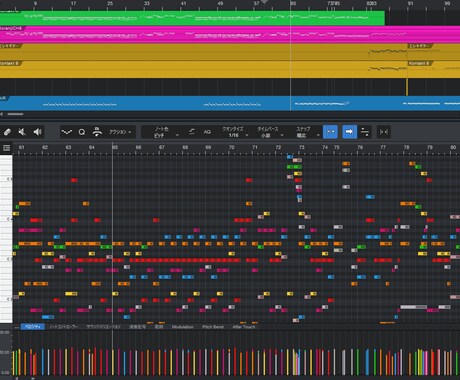Select the long gray note near bar 78
This screenshot has height=380, width=460.
413,307
